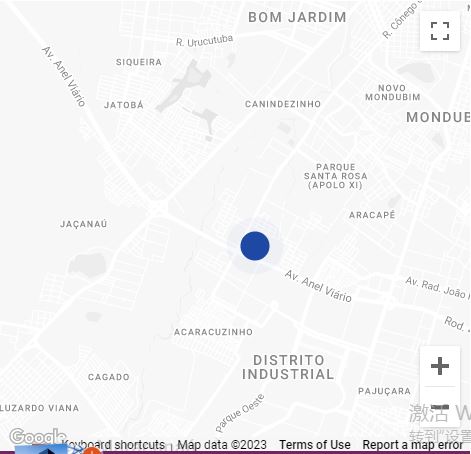Zoom in with the plus button
Image resolution: width=471 pixels, height=454 pixels.
(x=440, y=366)
